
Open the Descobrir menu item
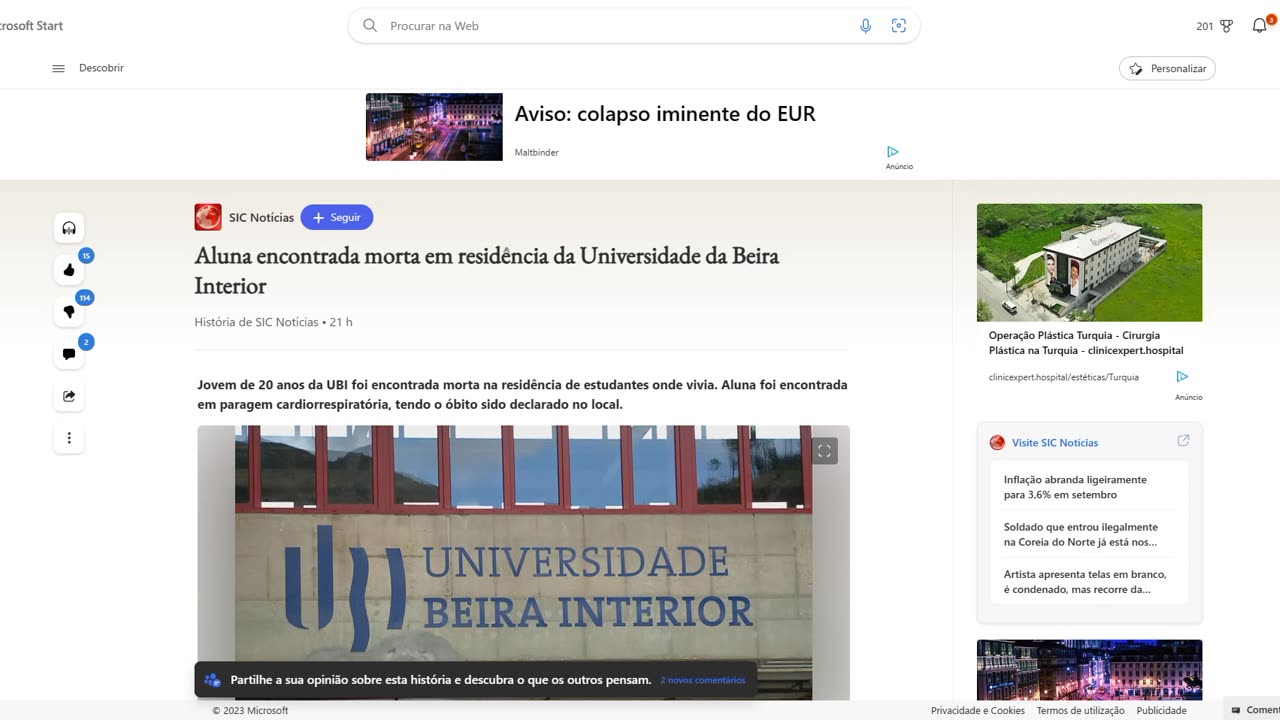pos(101,68)
